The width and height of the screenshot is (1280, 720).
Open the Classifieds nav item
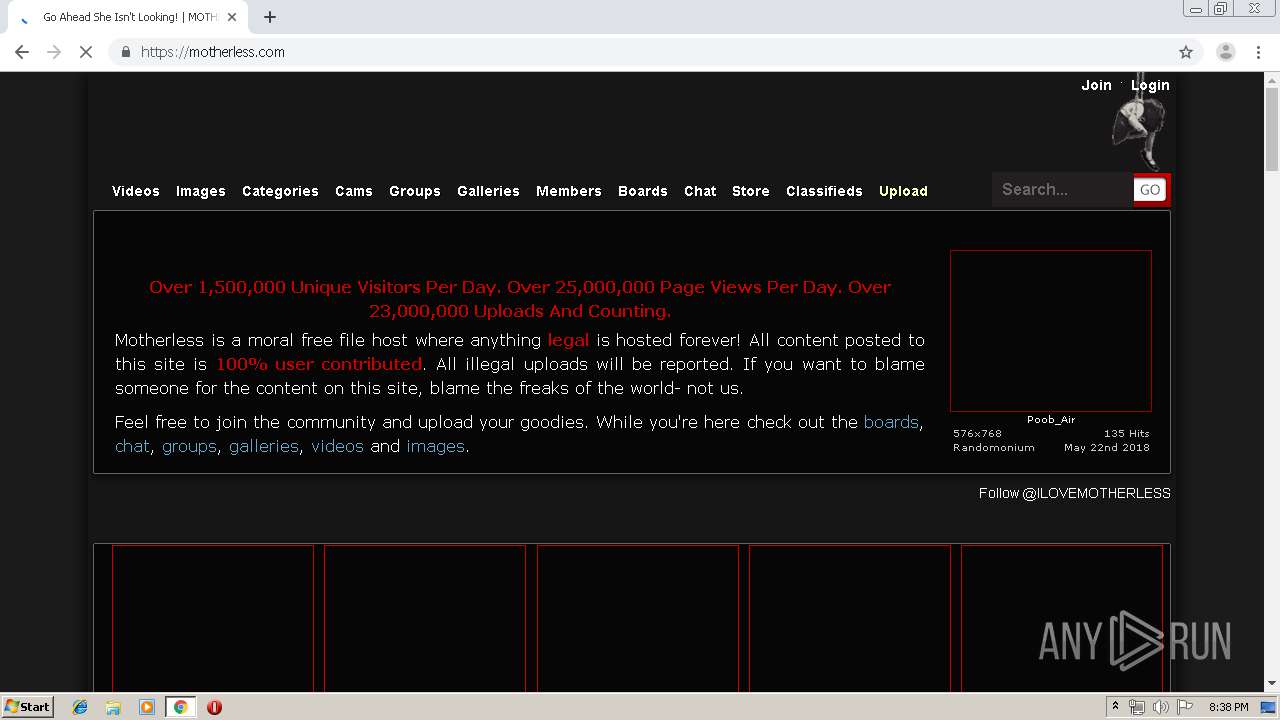(x=824, y=191)
